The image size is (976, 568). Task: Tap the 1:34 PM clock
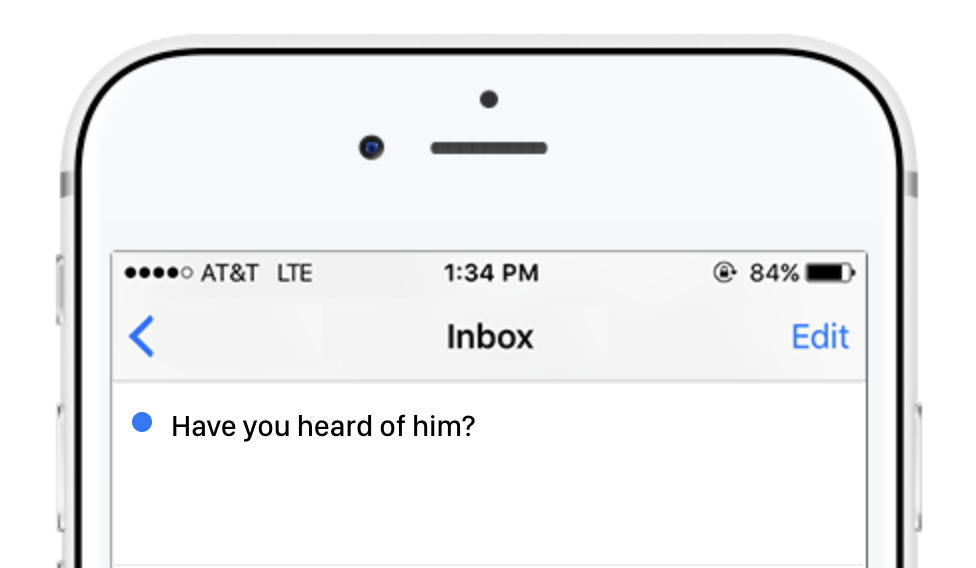coord(490,273)
